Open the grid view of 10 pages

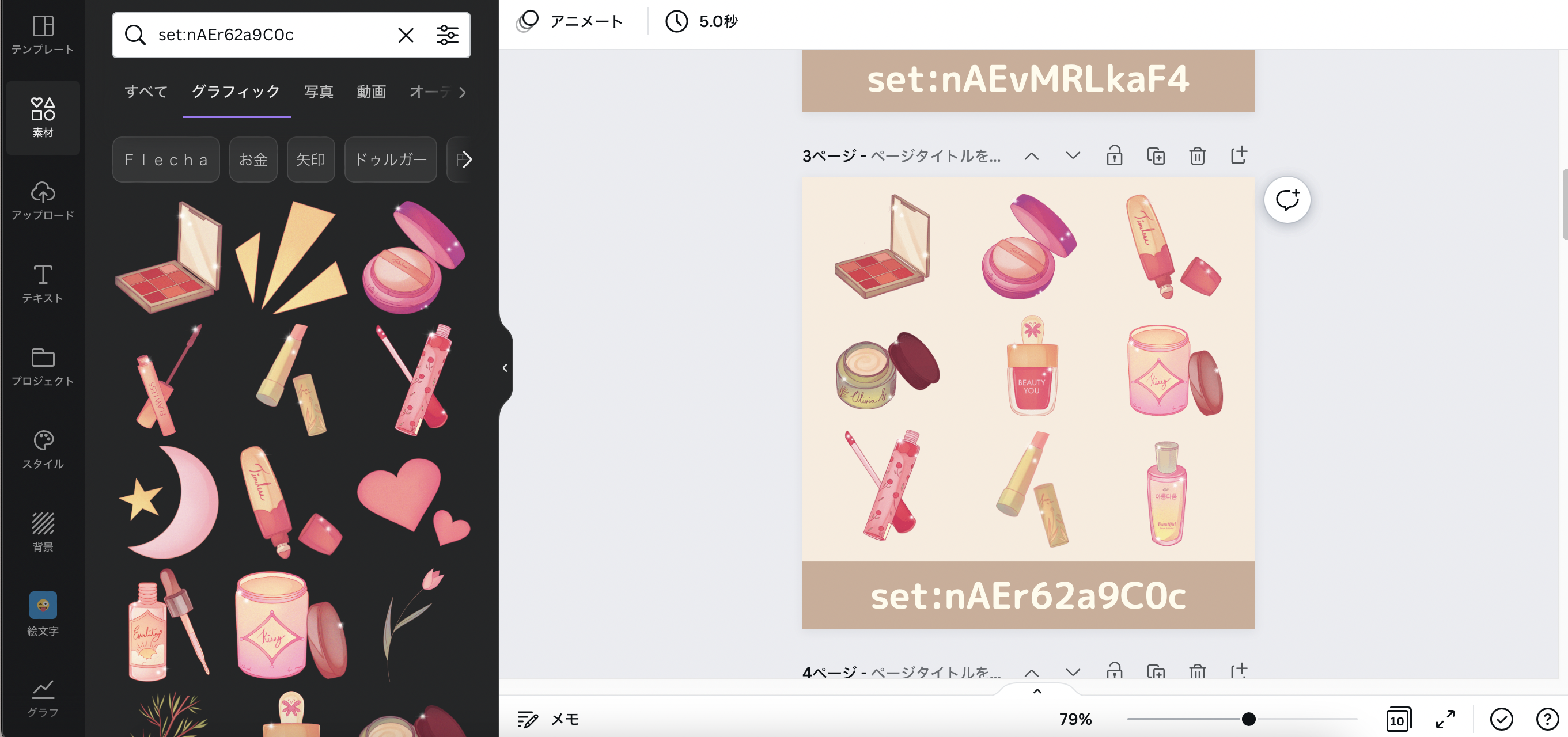pos(1398,719)
